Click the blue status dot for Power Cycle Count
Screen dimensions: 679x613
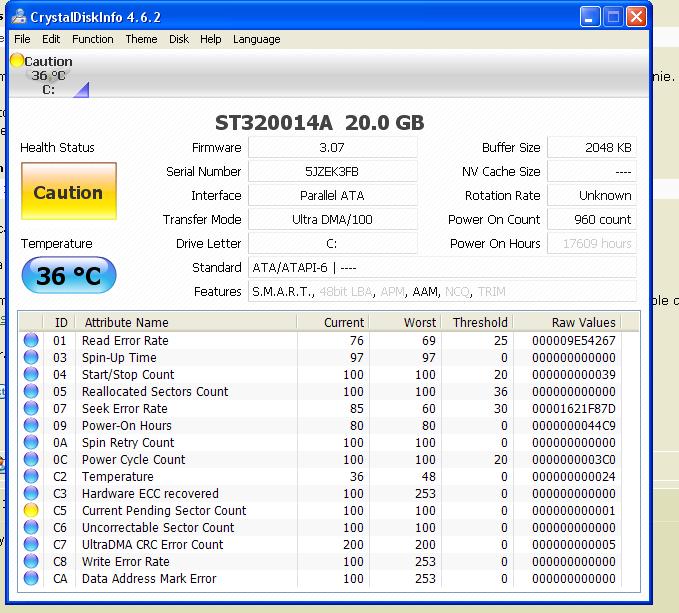coord(31,459)
